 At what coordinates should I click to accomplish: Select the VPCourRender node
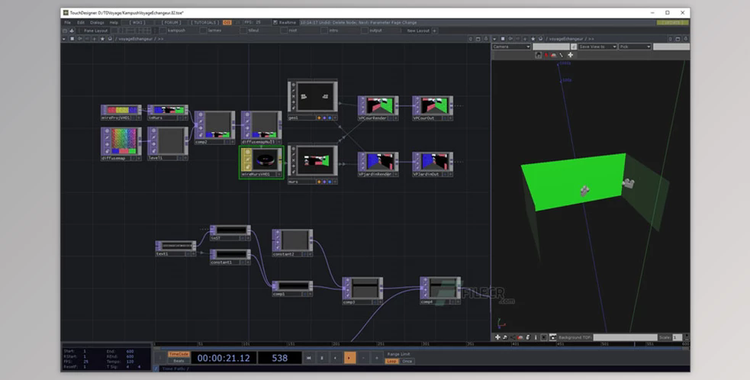[x=378, y=108]
